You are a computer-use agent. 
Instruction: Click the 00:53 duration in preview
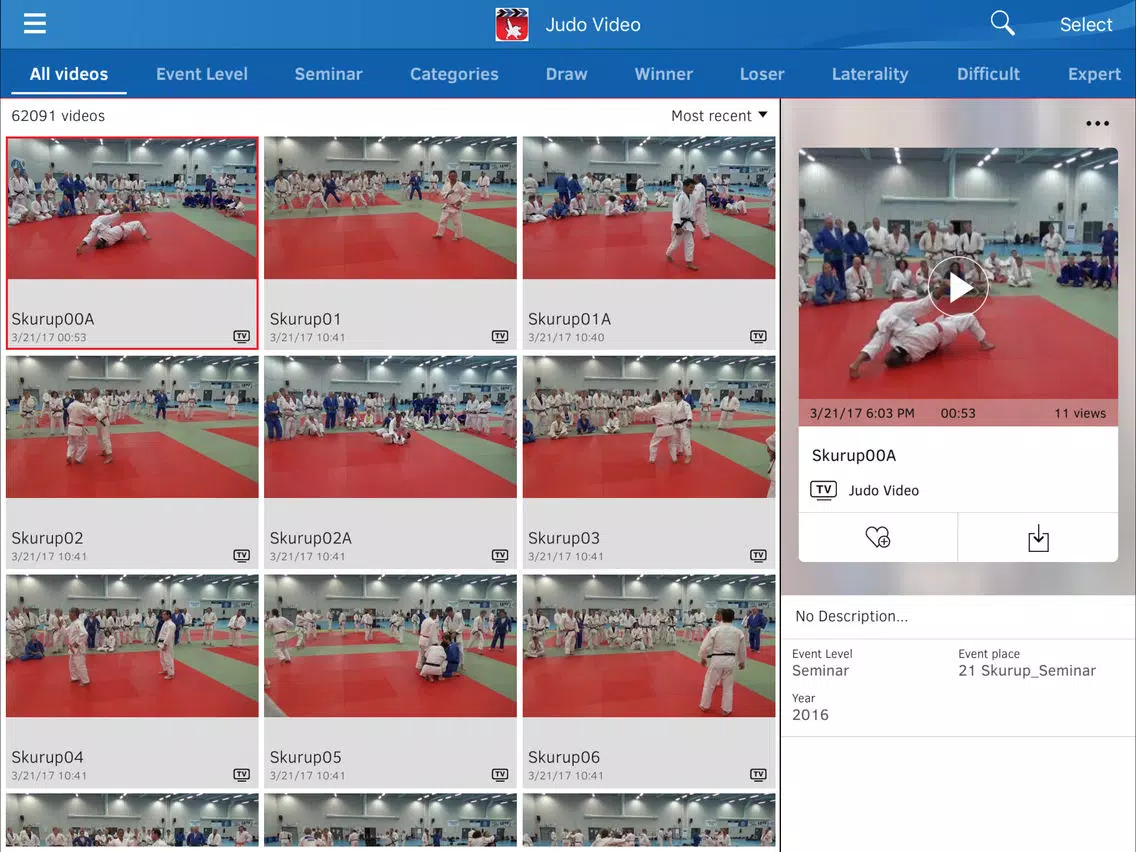coord(958,414)
